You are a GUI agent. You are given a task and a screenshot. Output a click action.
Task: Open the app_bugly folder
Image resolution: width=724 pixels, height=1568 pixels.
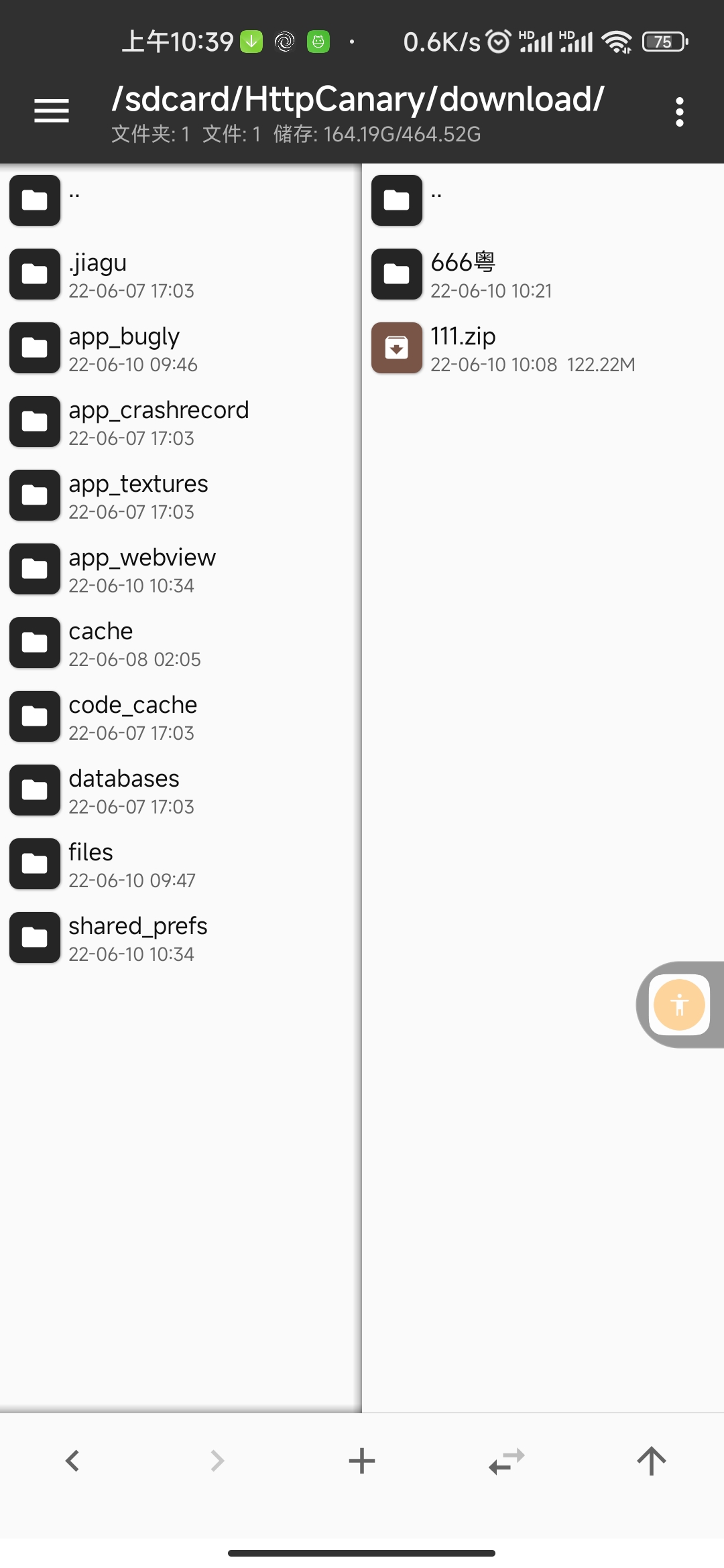pos(181,348)
